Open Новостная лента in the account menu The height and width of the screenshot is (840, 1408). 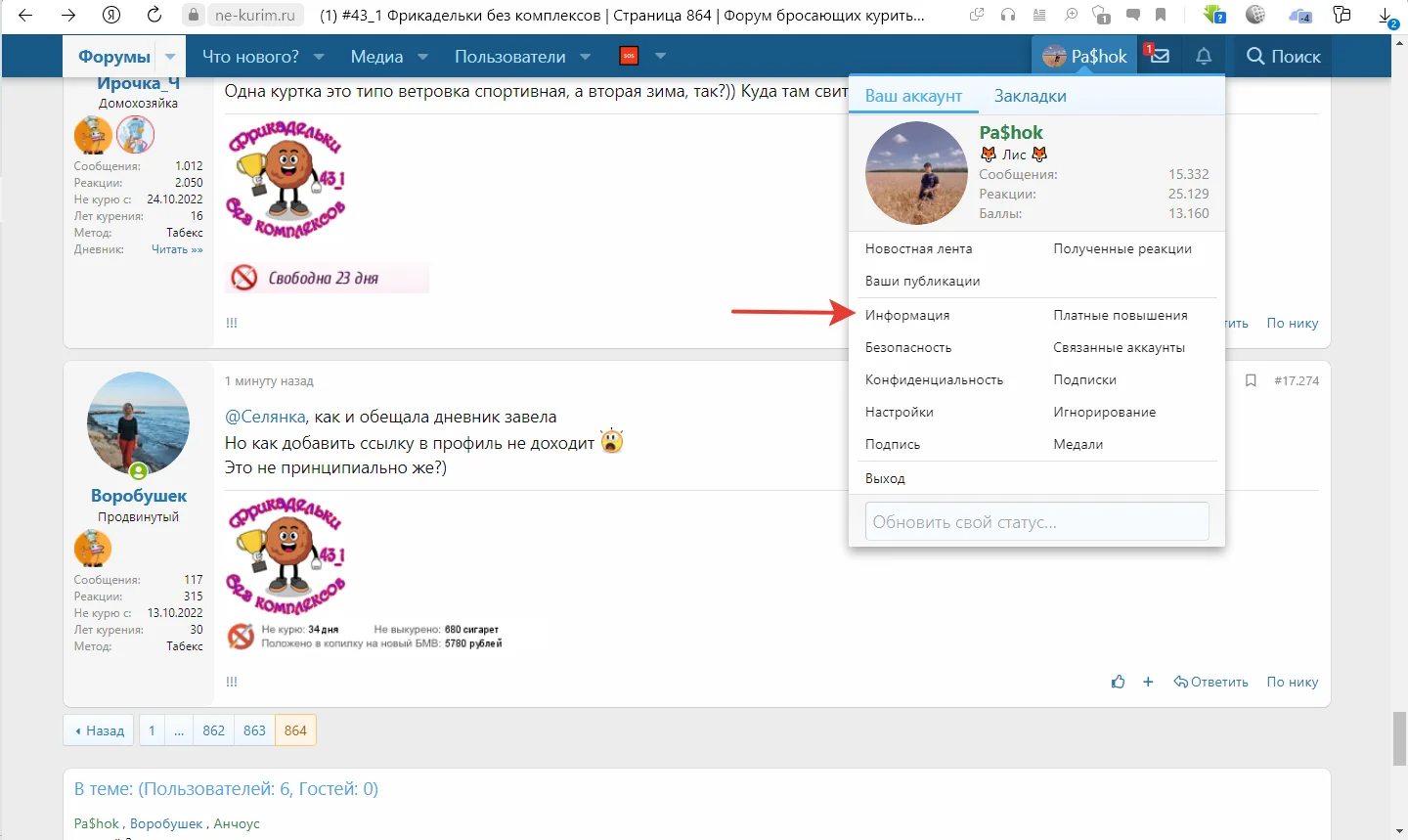(918, 248)
